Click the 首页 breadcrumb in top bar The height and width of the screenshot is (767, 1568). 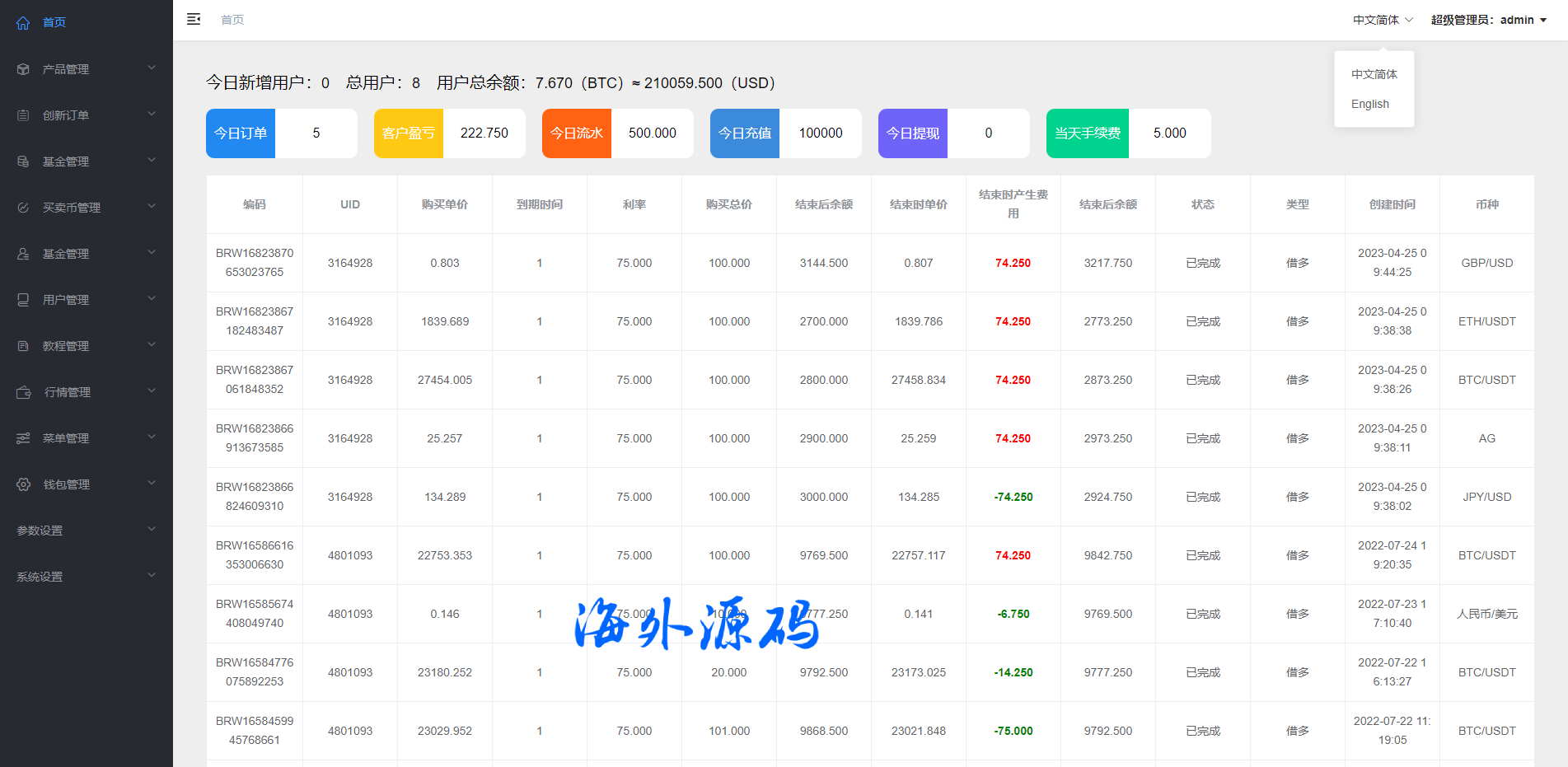click(232, 20)
